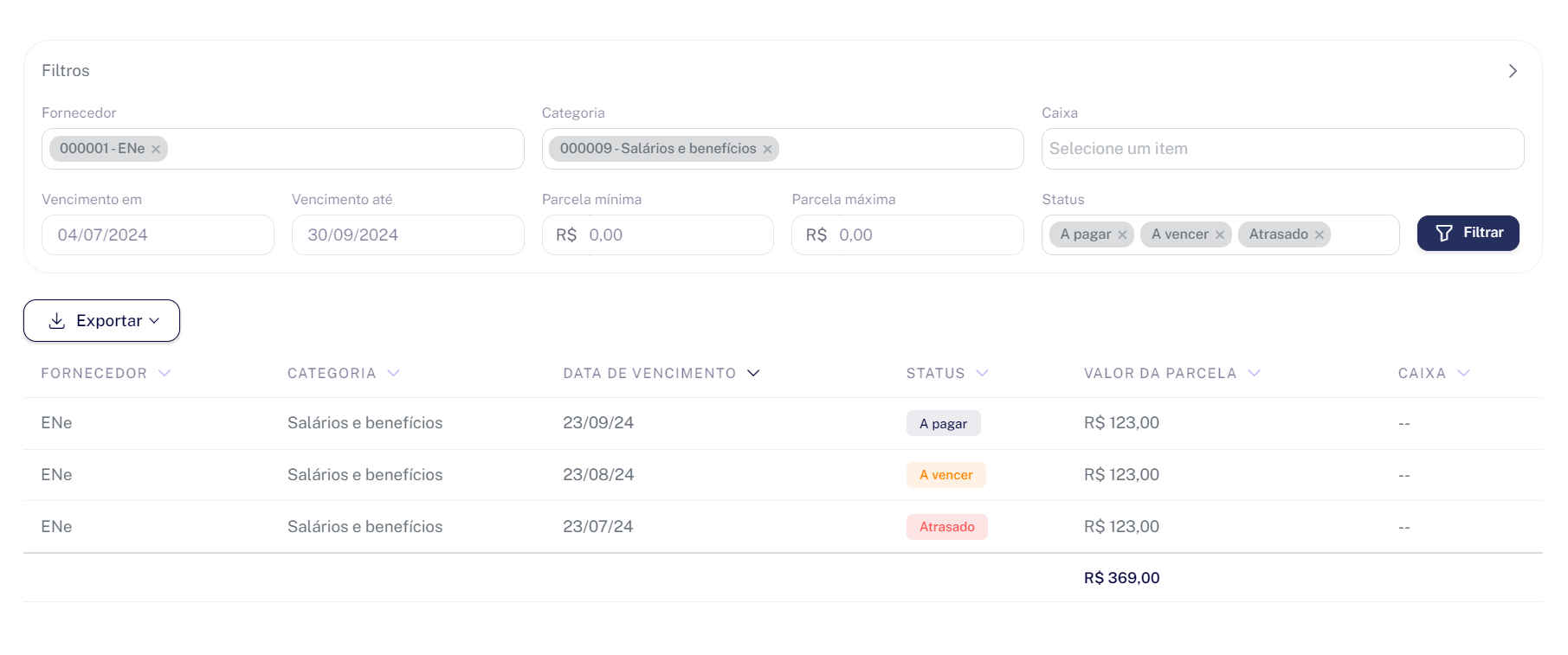Select the Atrasado status badge row
Viewport: 1568px width, 655px height.
(783, 527)
